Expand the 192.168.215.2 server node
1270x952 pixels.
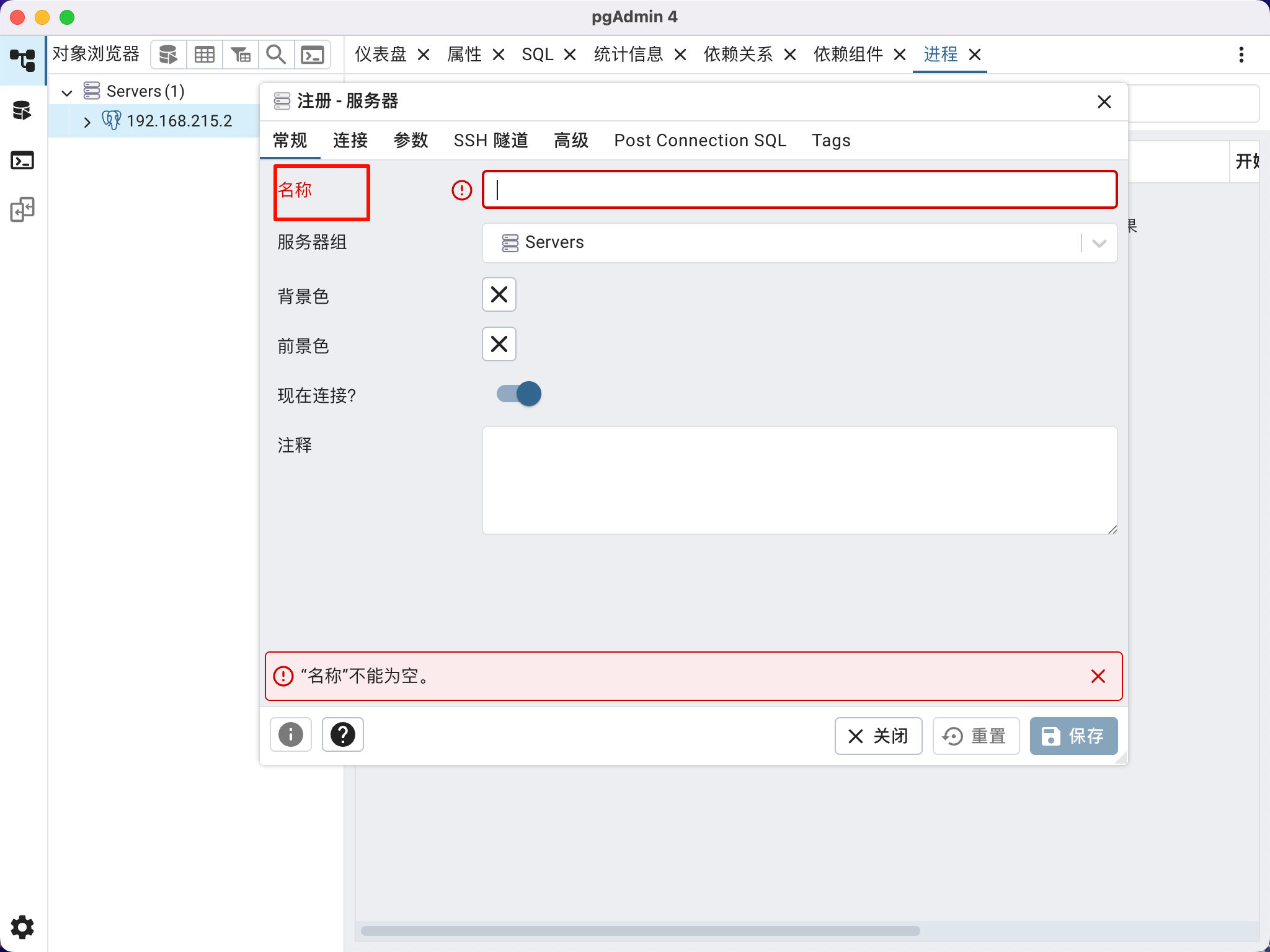(87, 121)
